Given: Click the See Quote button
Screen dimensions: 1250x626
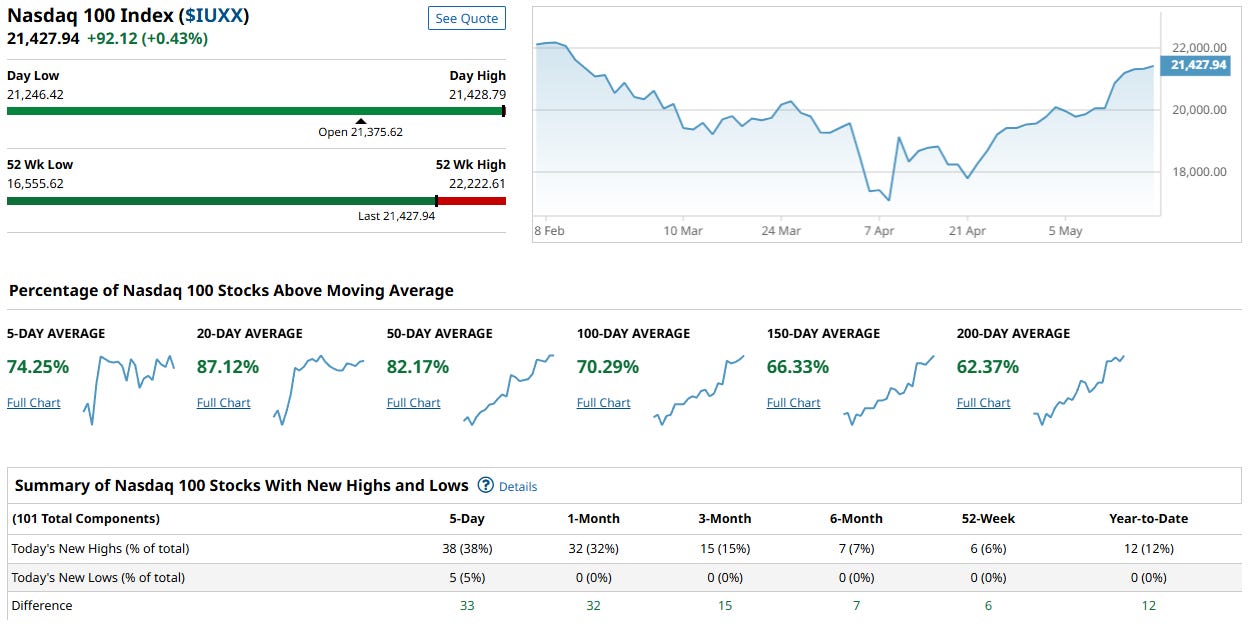Looking at the screenshot, I should pyautogui.click(x=467, y=19).
